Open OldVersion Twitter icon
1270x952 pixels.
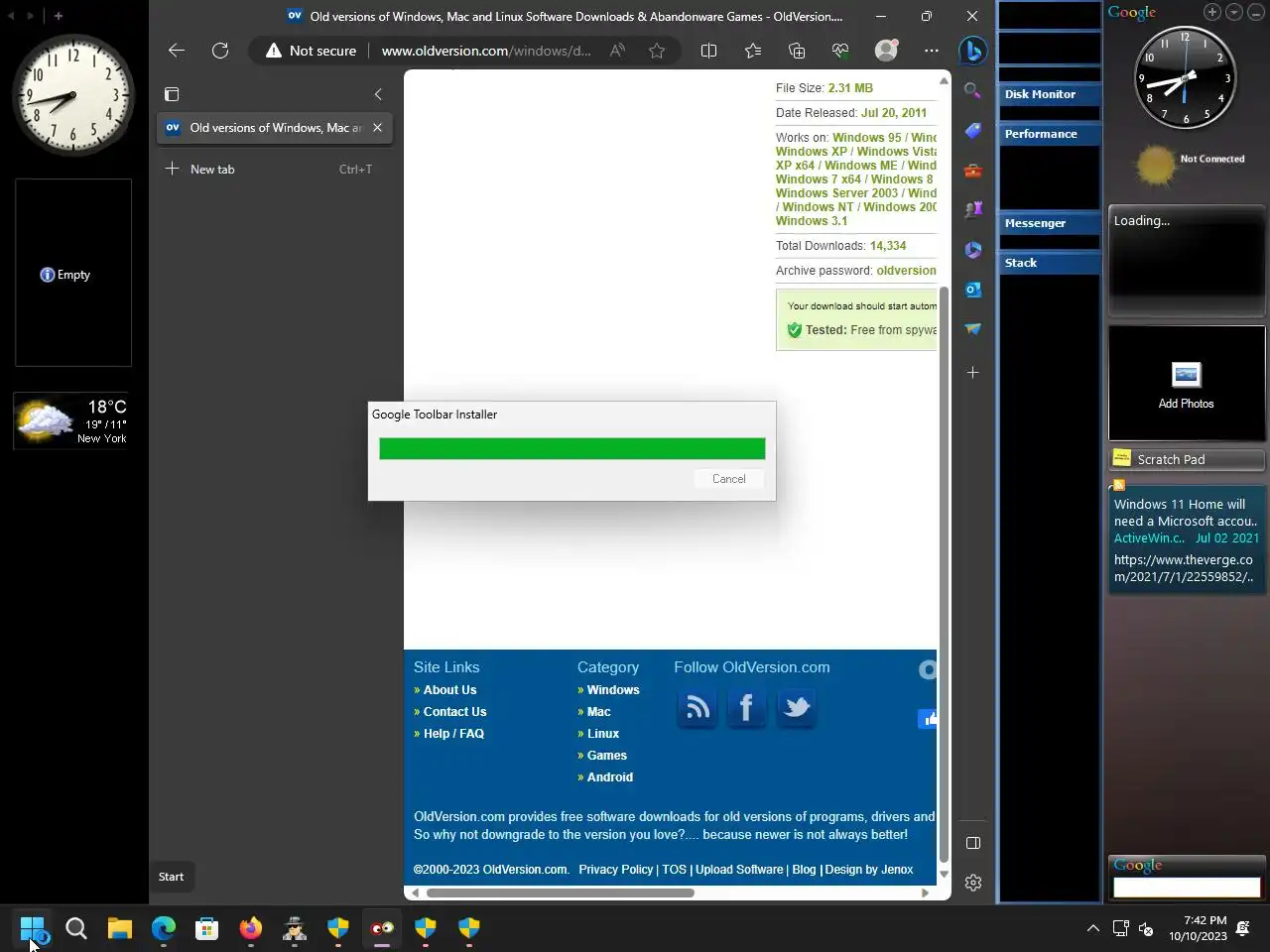click(x=796, y=708)
